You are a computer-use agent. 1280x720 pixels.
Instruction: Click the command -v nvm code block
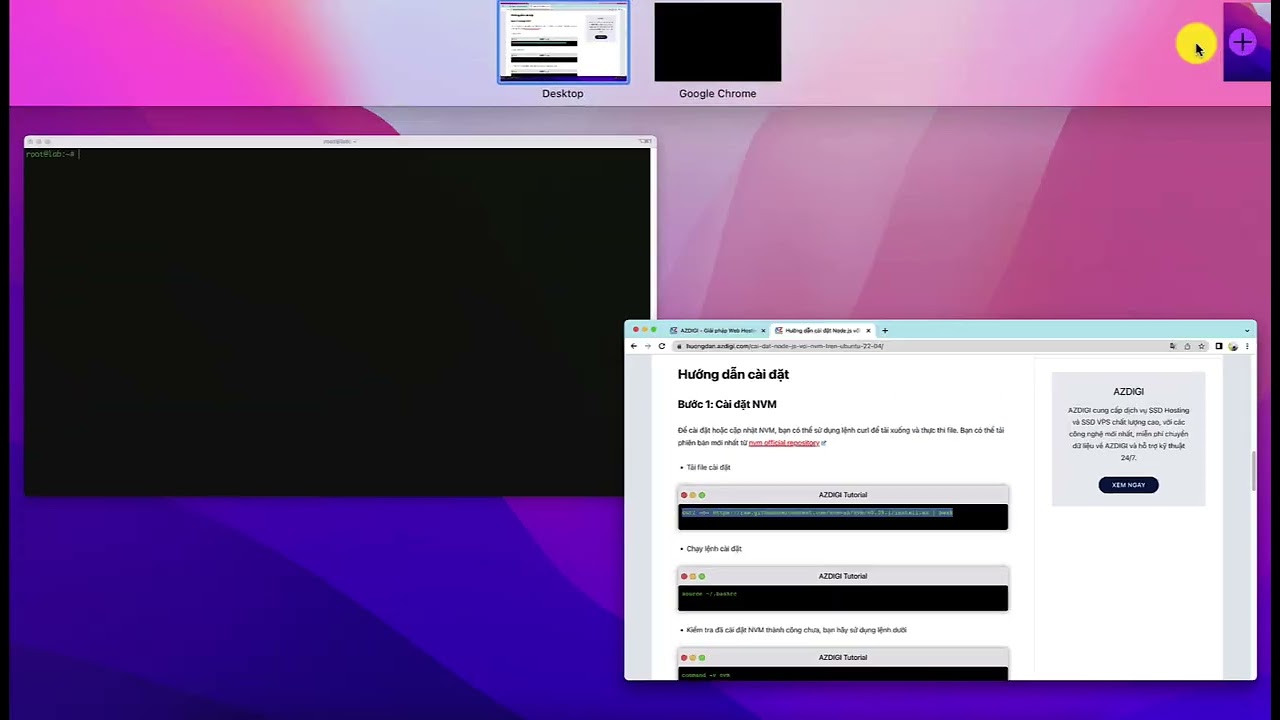(x=842, y=674)
